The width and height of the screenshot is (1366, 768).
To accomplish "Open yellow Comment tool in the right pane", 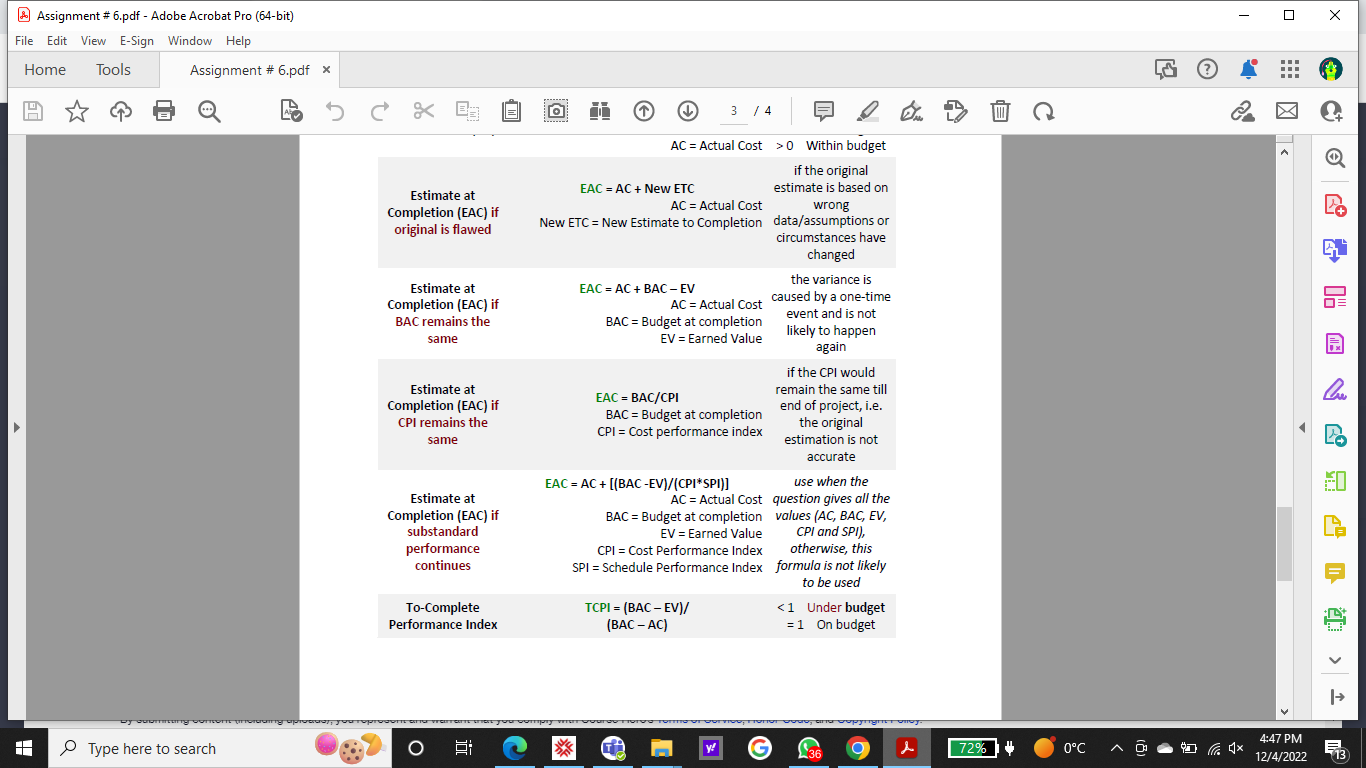I will coord(1335,573).
